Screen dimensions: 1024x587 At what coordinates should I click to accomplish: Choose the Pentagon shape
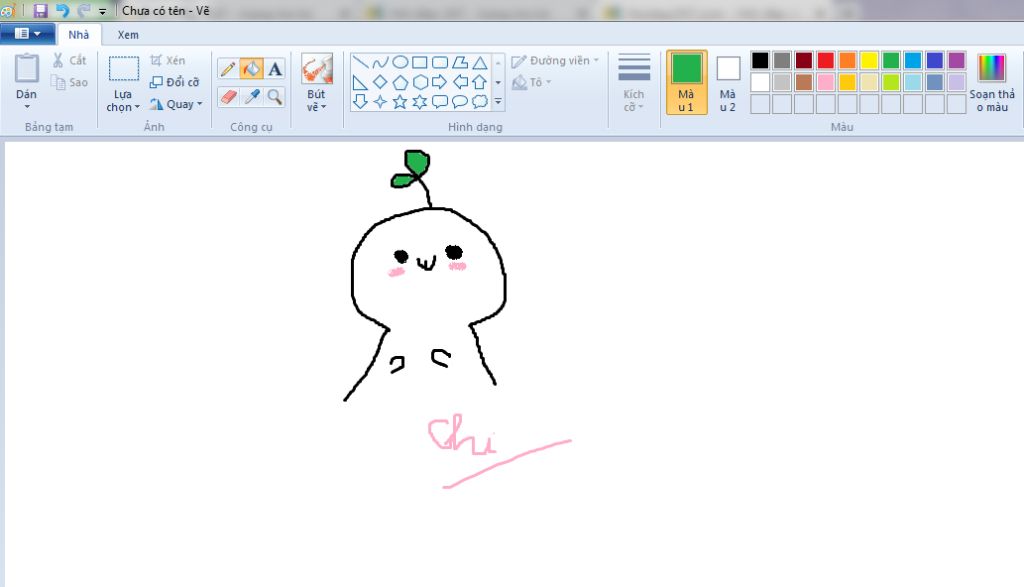point(400,82)
